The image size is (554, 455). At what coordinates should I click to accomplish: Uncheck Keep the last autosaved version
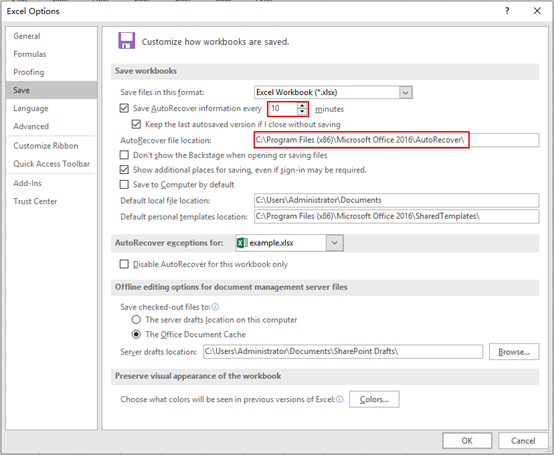point(136,124)
